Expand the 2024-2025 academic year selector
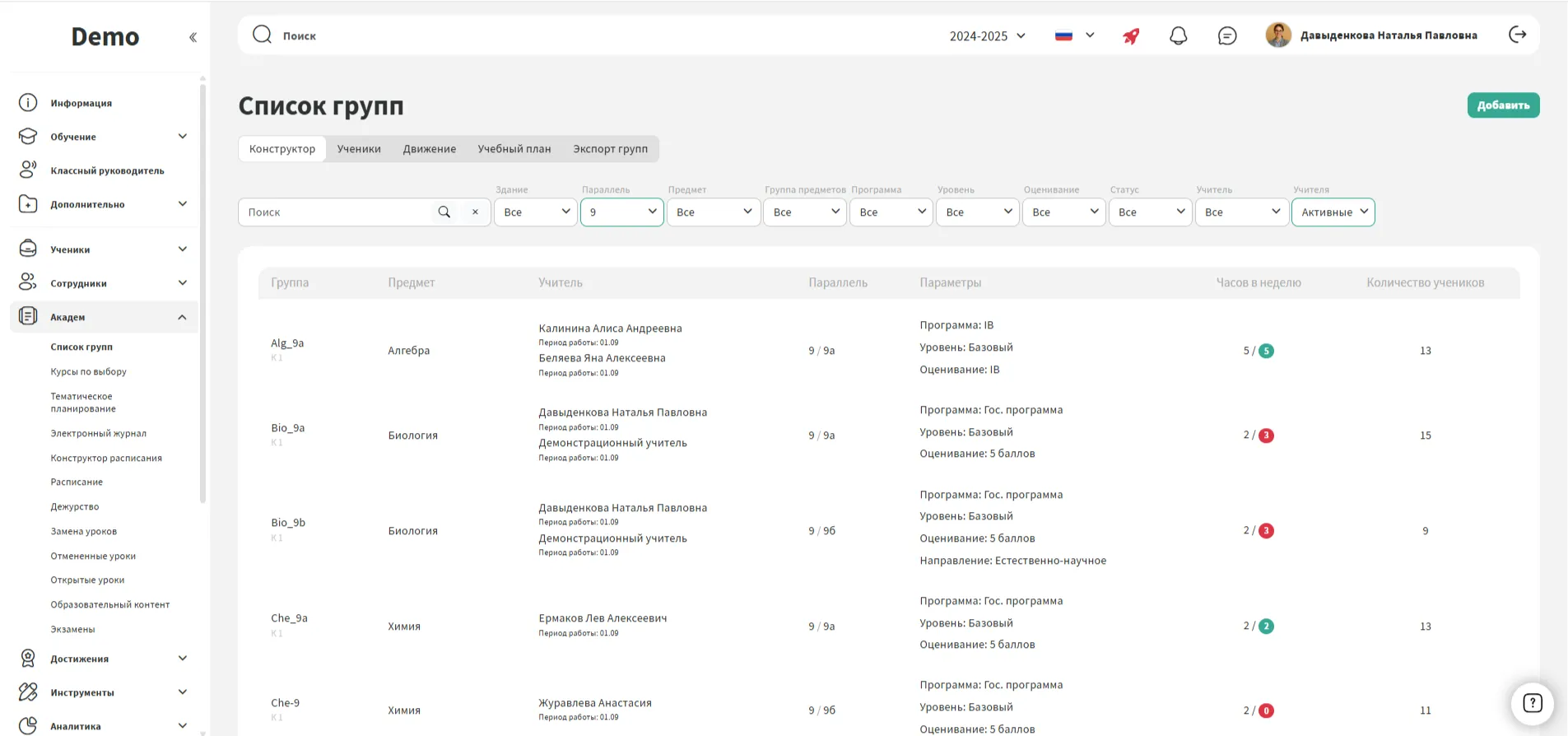The width and height of the screenshot is (1568, 736). (x=987, y=36)
